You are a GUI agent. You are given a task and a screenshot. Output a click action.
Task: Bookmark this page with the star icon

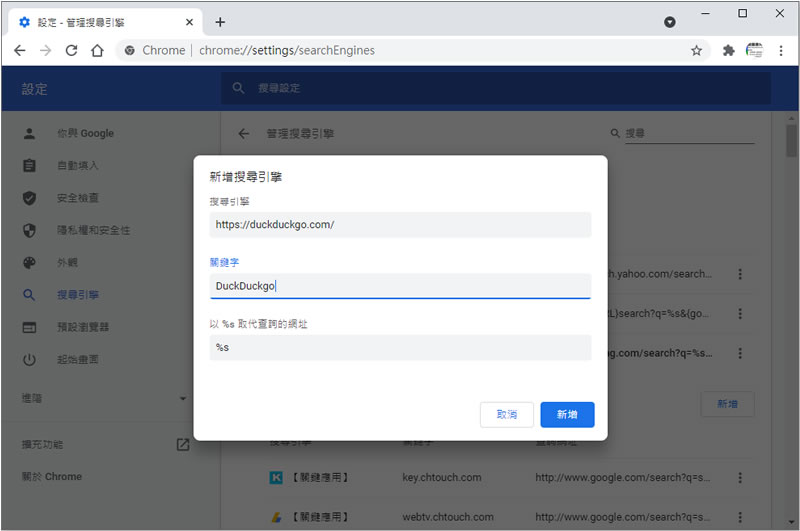coord(696,50)
